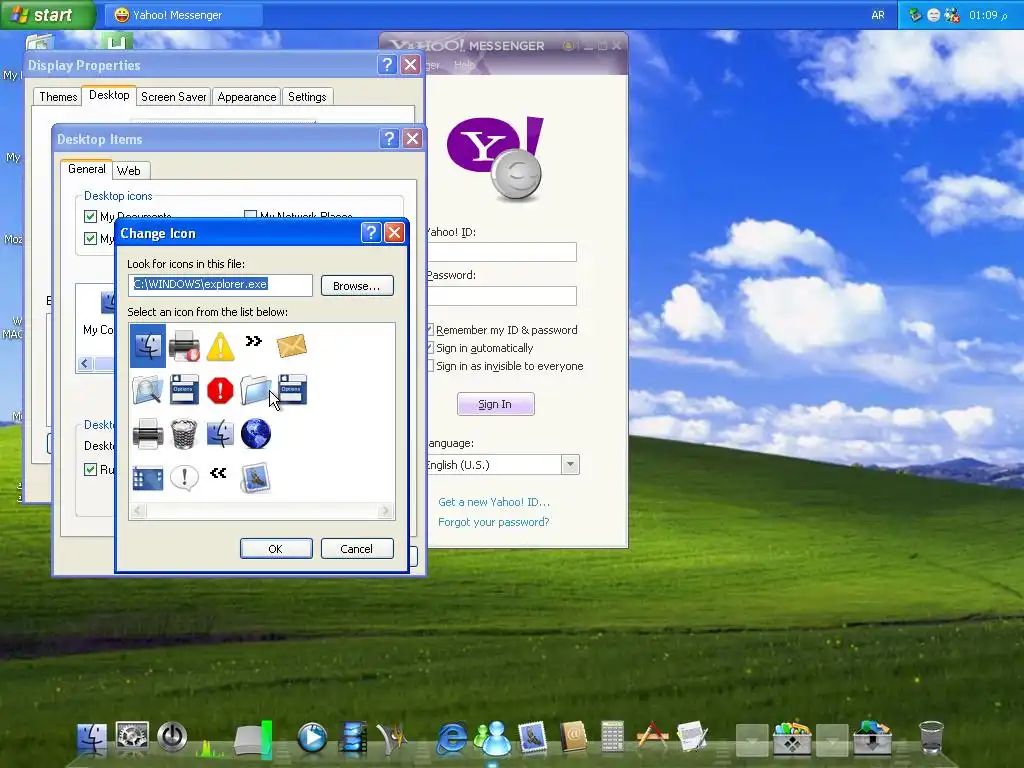Open the film strip movie dock icon
Image resolution: width=1024 pixels, height=768 pixels.
pos(353,738)
